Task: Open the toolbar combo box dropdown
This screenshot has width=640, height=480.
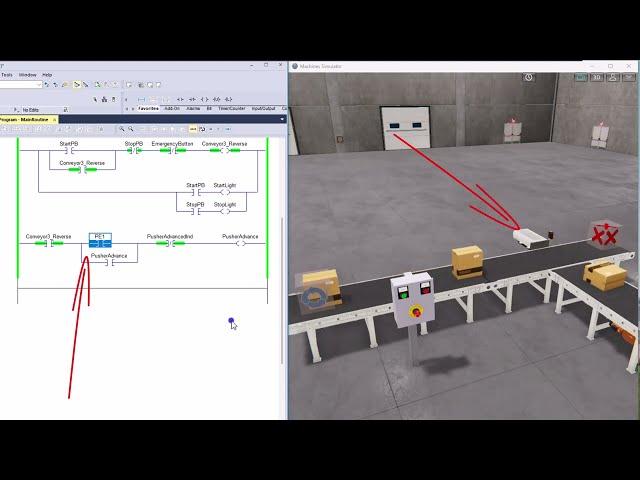Action: (39, 85)
